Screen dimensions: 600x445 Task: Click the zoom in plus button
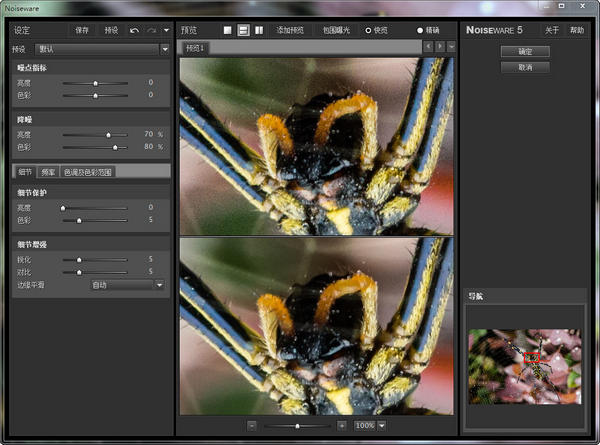click(x=342, y=425)
